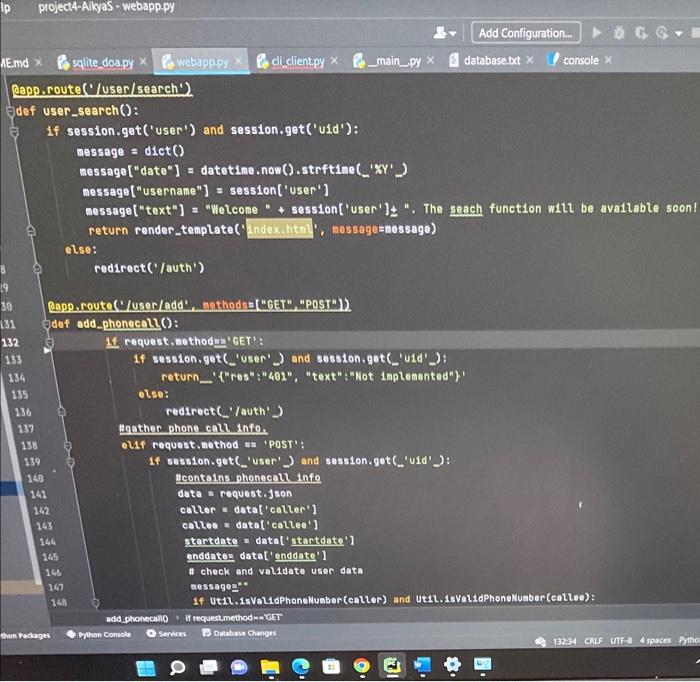
Task: Click the Add Configuration... button
Action: [x=525, y=33]
